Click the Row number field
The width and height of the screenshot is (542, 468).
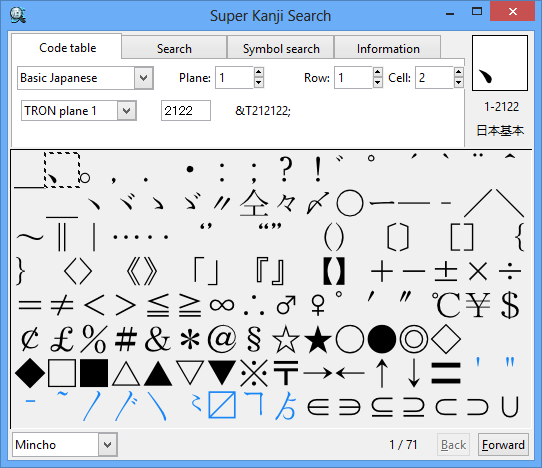pos(354,78)
